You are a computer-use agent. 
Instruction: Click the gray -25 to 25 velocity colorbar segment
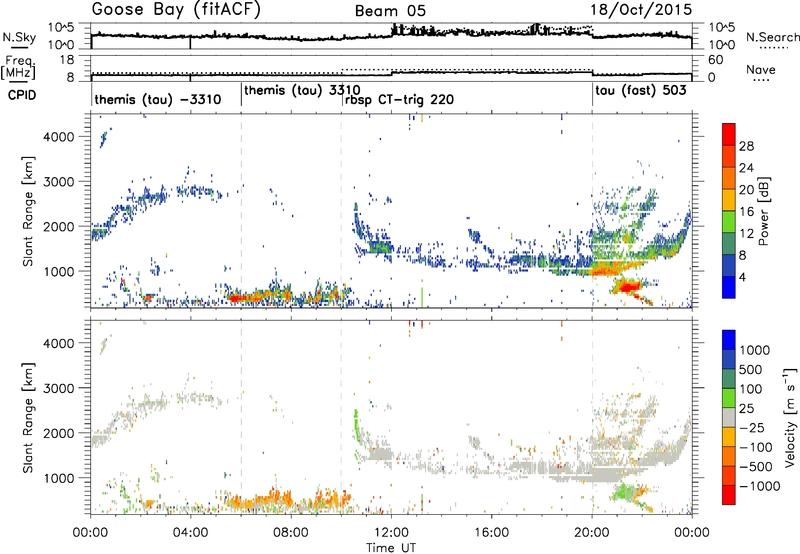[x=729, y=417]
